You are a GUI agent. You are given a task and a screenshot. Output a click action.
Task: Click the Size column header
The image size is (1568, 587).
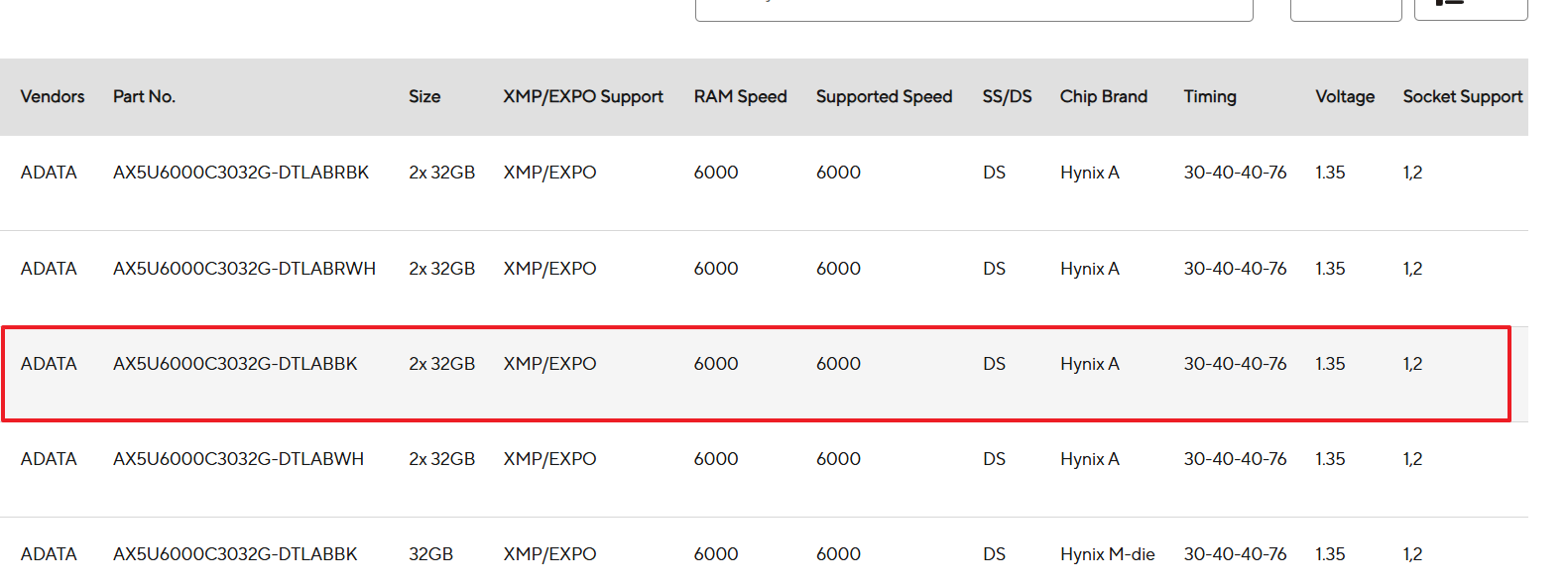[x=424, y=96]
